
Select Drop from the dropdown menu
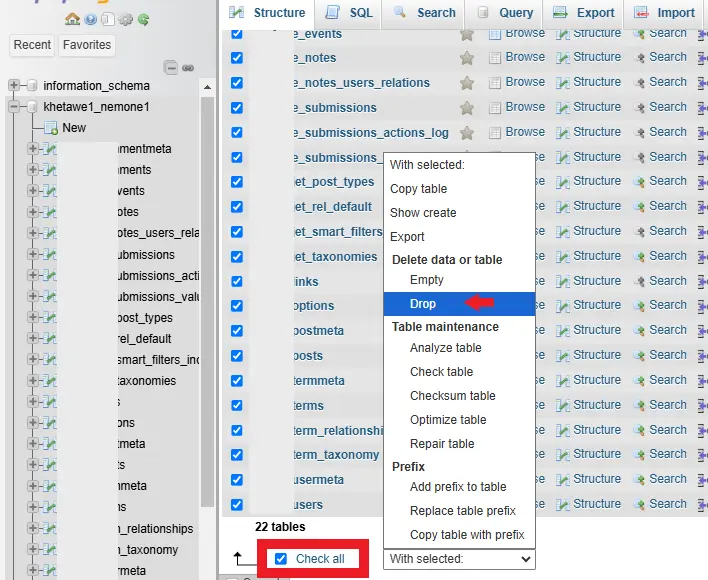point(459,304)
